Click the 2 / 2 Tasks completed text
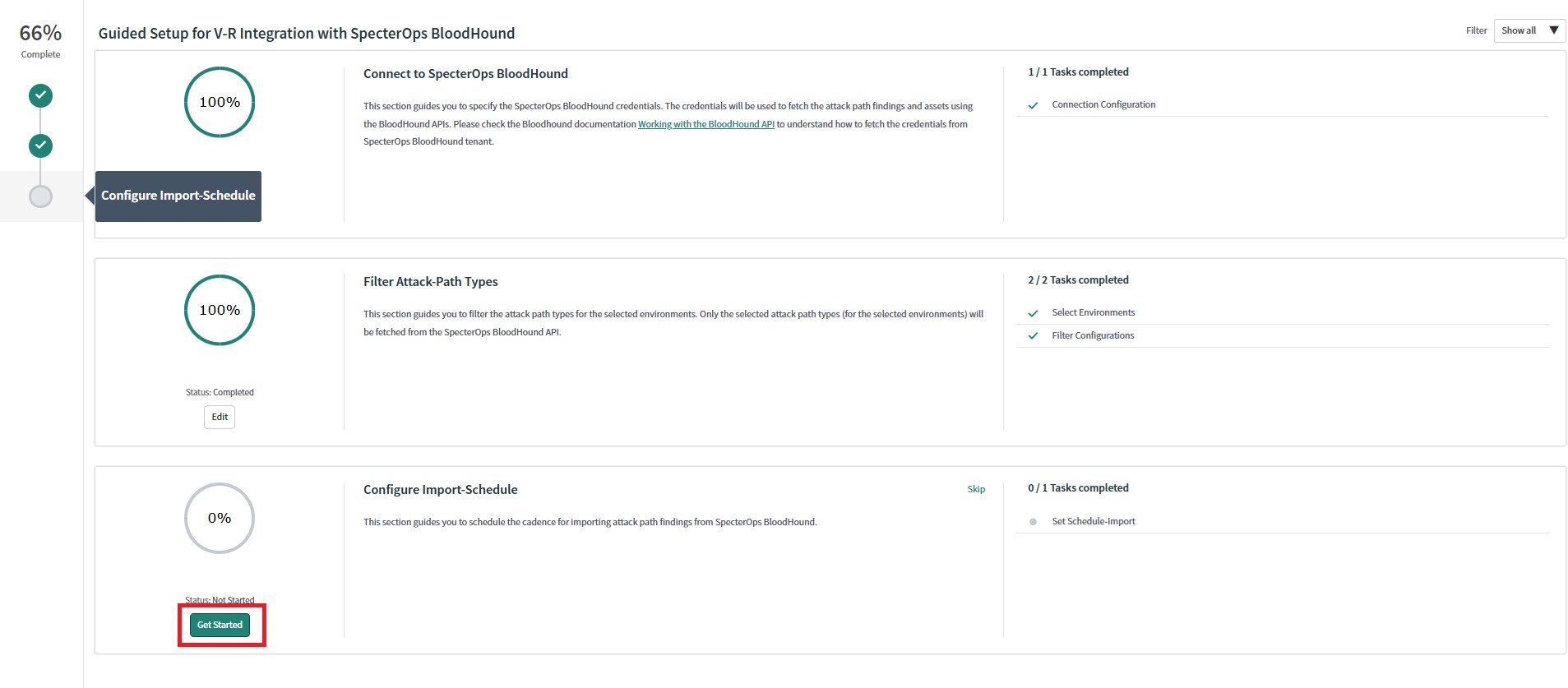Image resolution: width=1568 pixels, height=688 pixels. (1078, 280)
